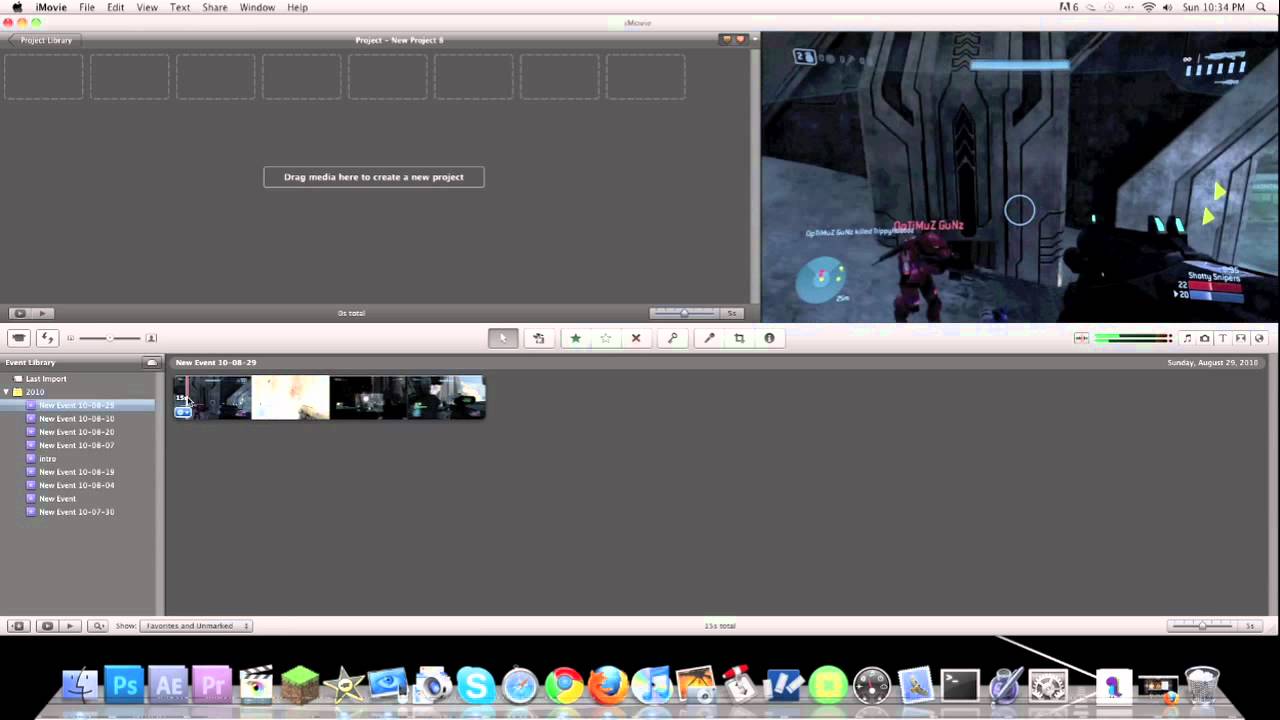Play selected event from beginning

(69, 626)
